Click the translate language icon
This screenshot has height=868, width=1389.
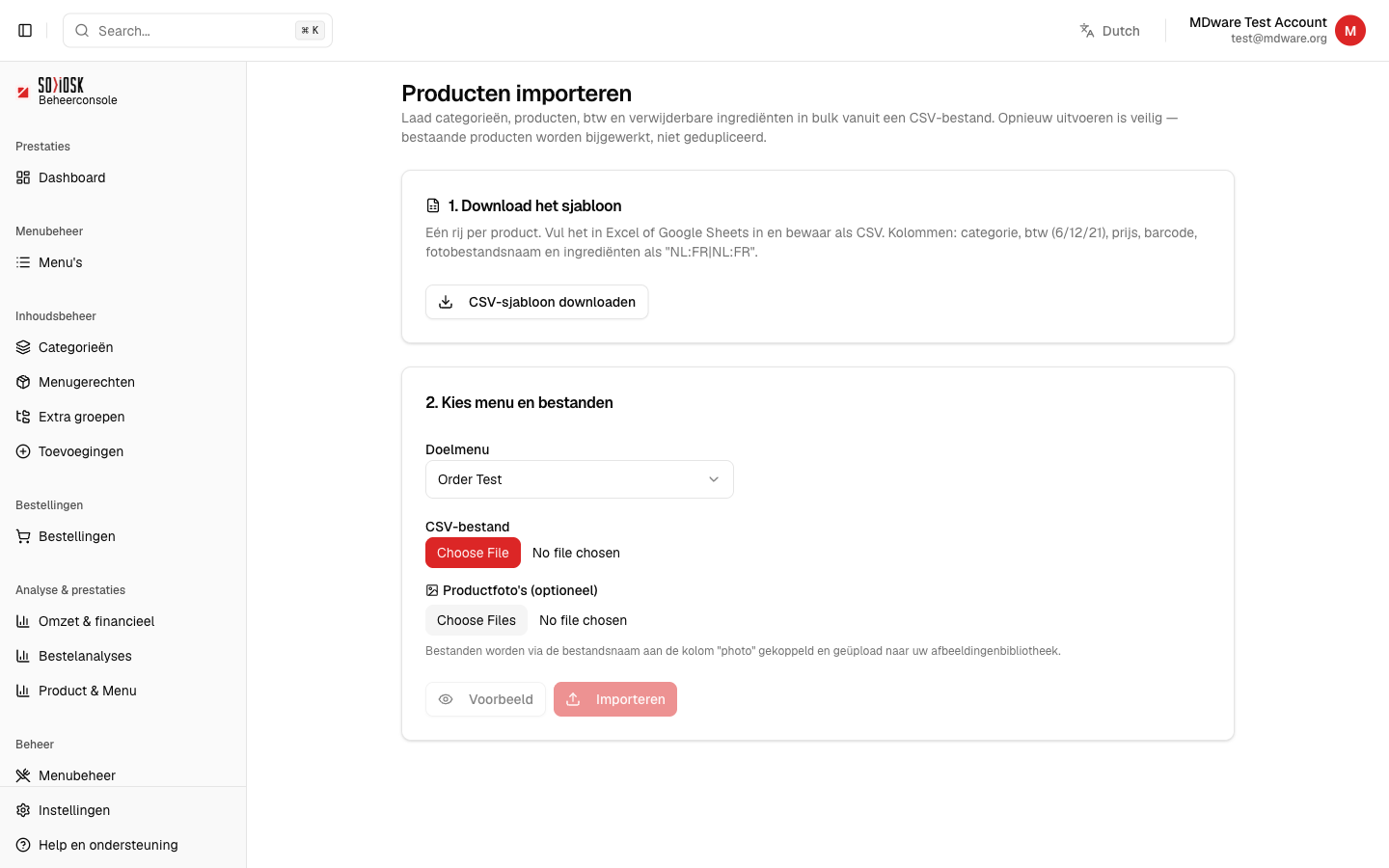pyautogui.click(x=1087, y=31)
